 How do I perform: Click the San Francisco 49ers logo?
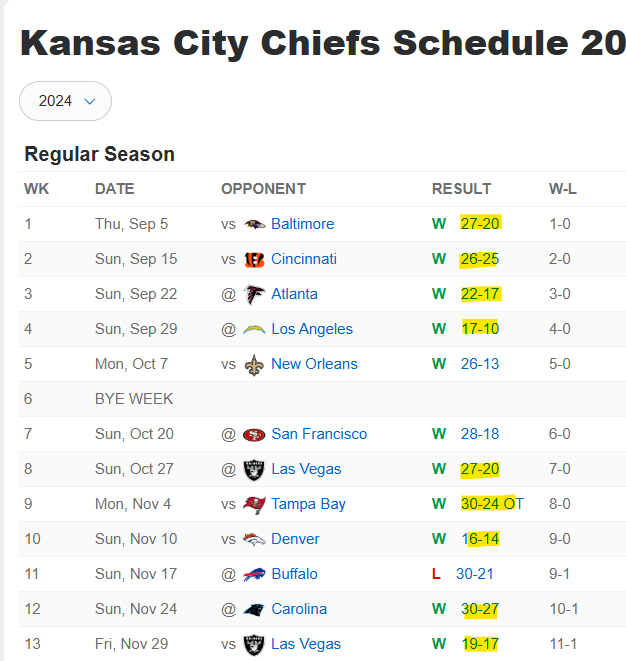tap(254, 434)
